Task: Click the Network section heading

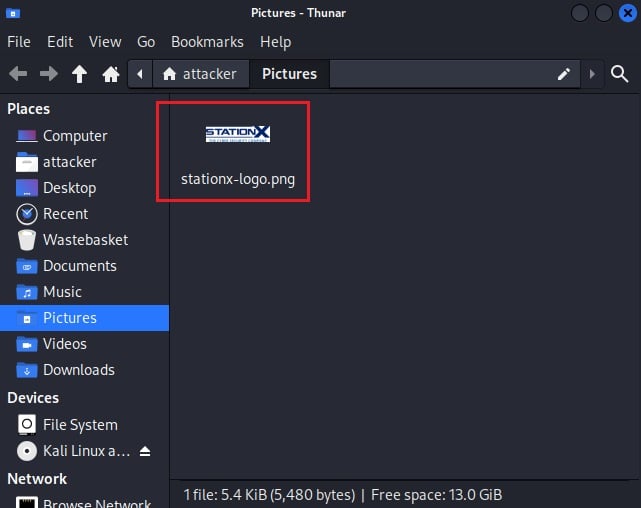Action: [x=37, y=479]
